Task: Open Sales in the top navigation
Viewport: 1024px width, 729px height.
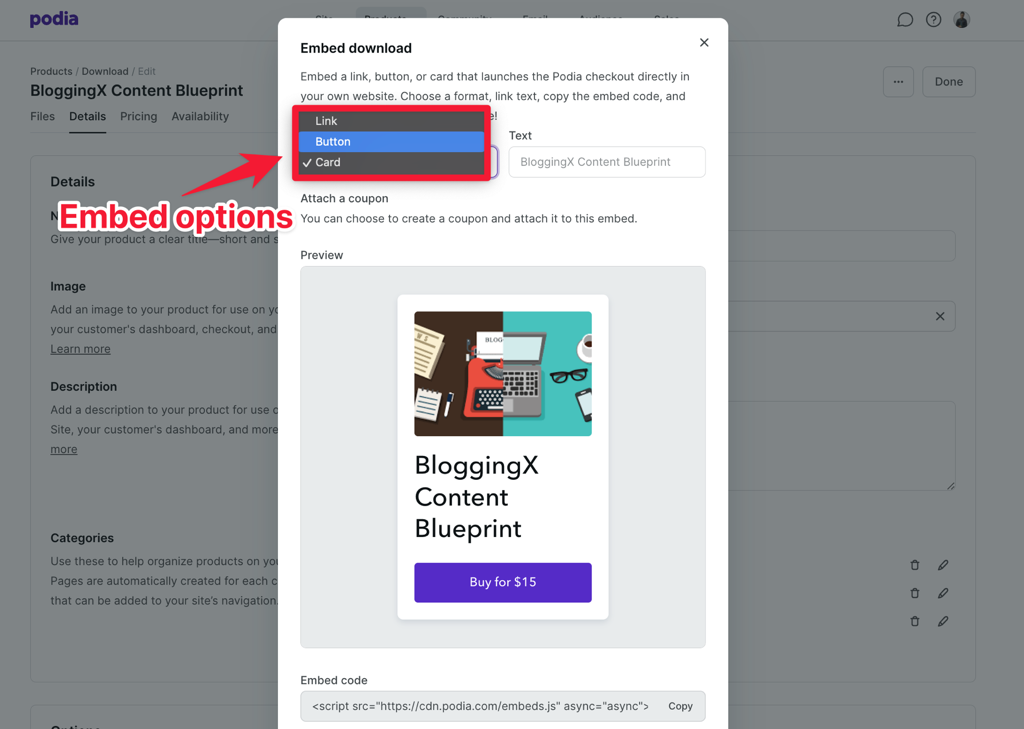Action: (666, 17)
